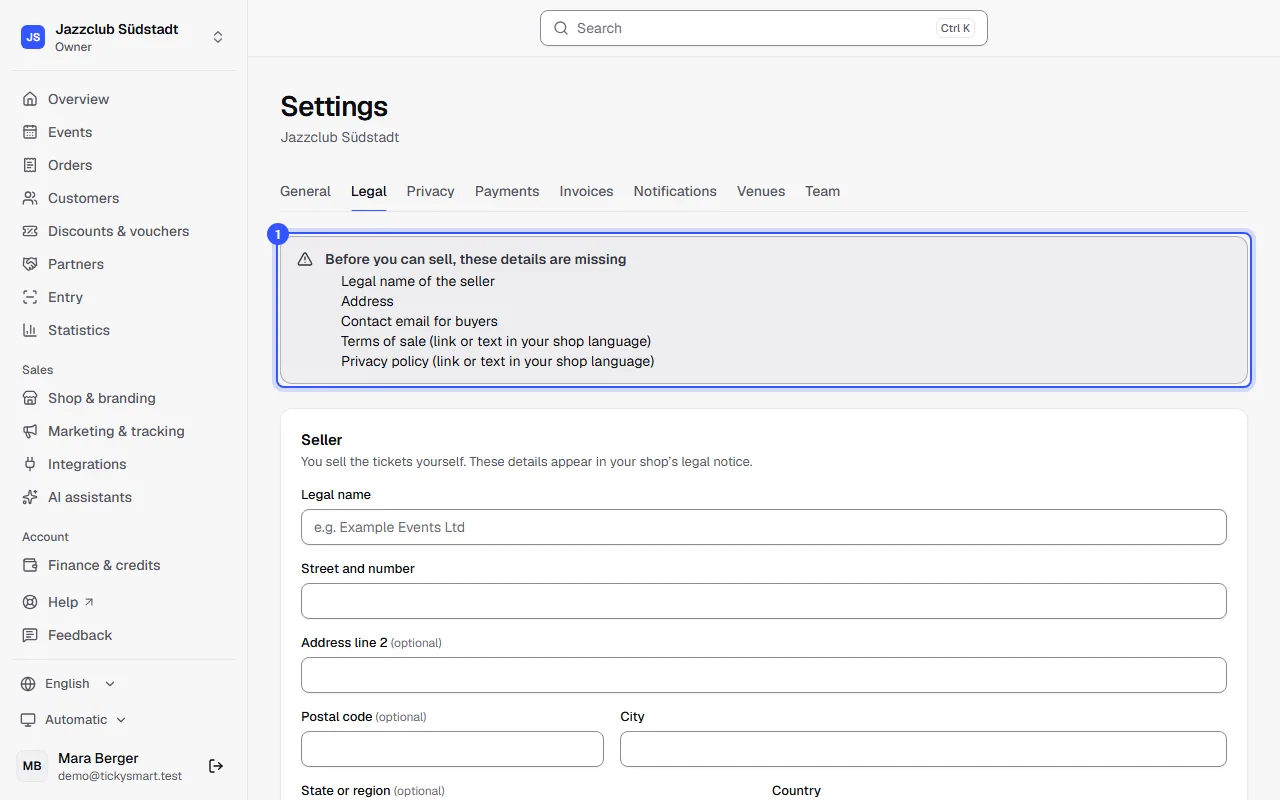The height and width of the screenshot is (800, 1280).
Task: Open the Help link in sidebar
Action: (x=124, y=602)
